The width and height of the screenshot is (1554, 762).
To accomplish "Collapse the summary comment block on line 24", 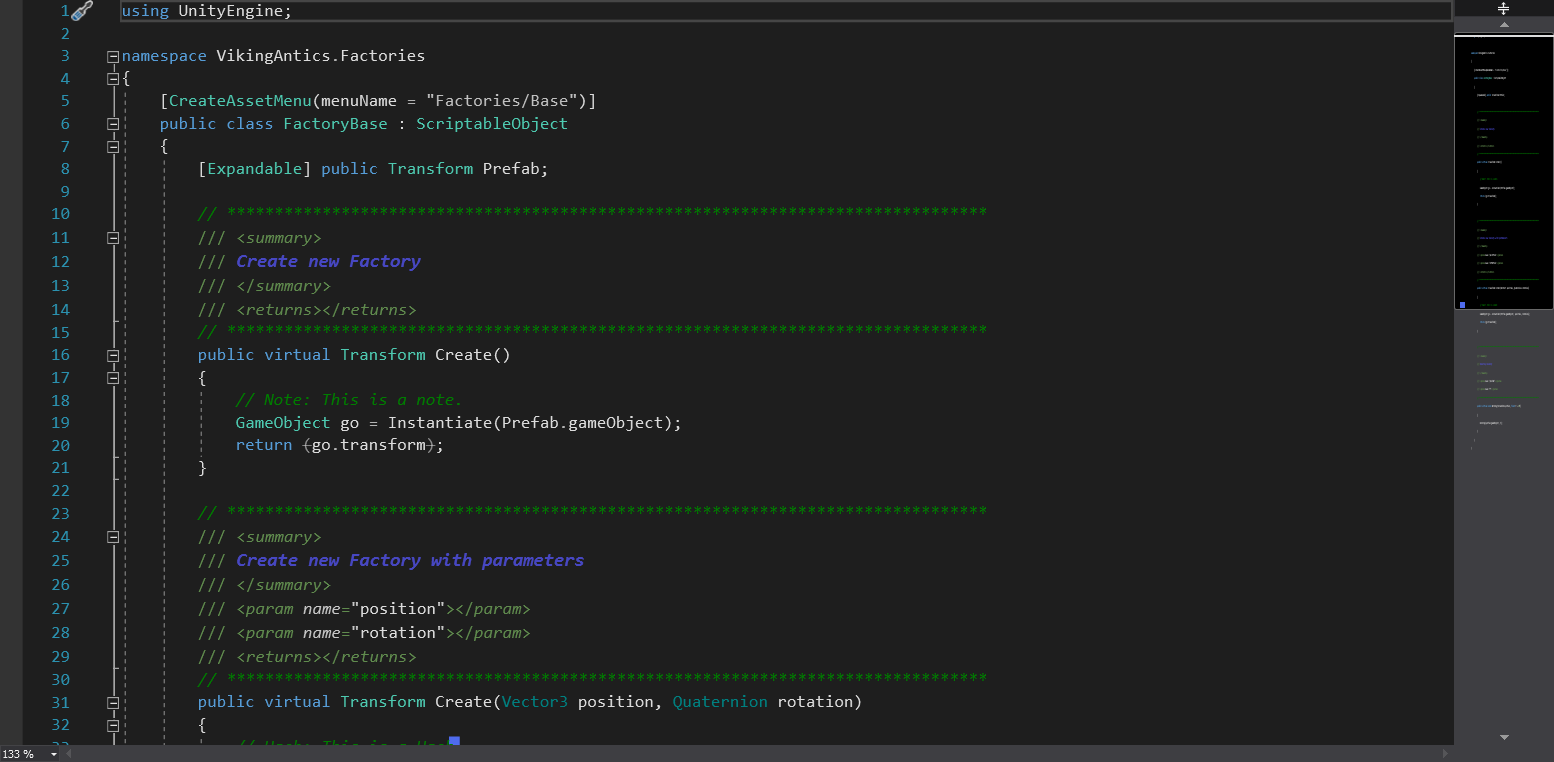I will 113,536.
